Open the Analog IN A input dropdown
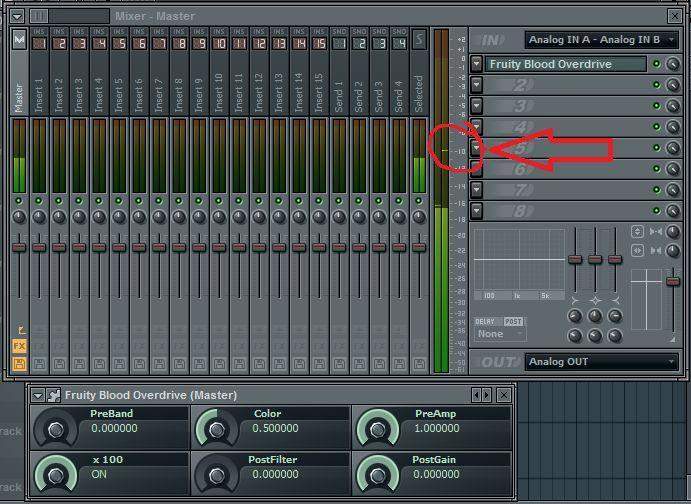Viewport: 691px width, 504px height. click(x=601, y=40)
